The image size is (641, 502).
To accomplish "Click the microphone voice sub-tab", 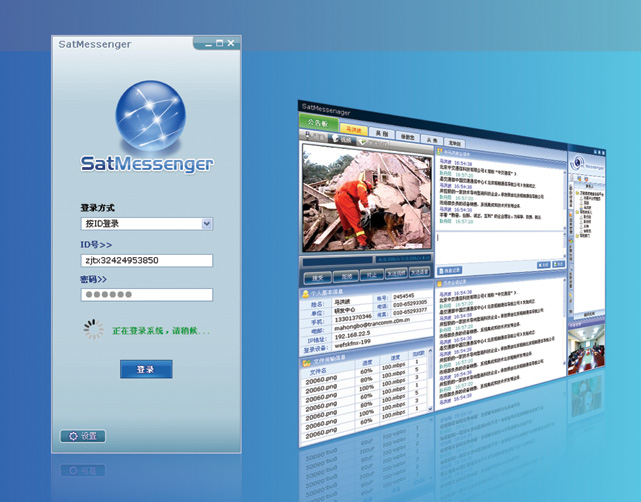I will coord(313,137).
